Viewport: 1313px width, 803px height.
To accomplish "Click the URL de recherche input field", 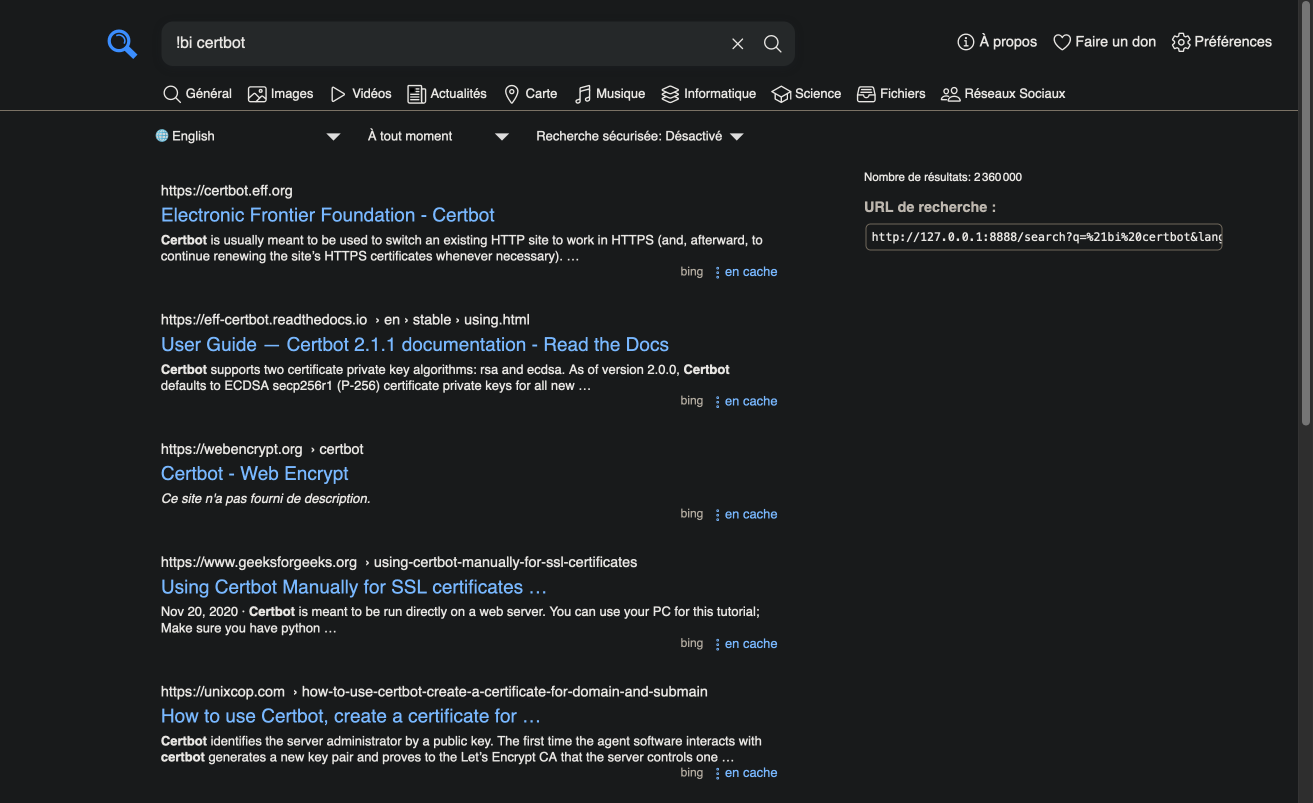I will tap(1043, 236).
